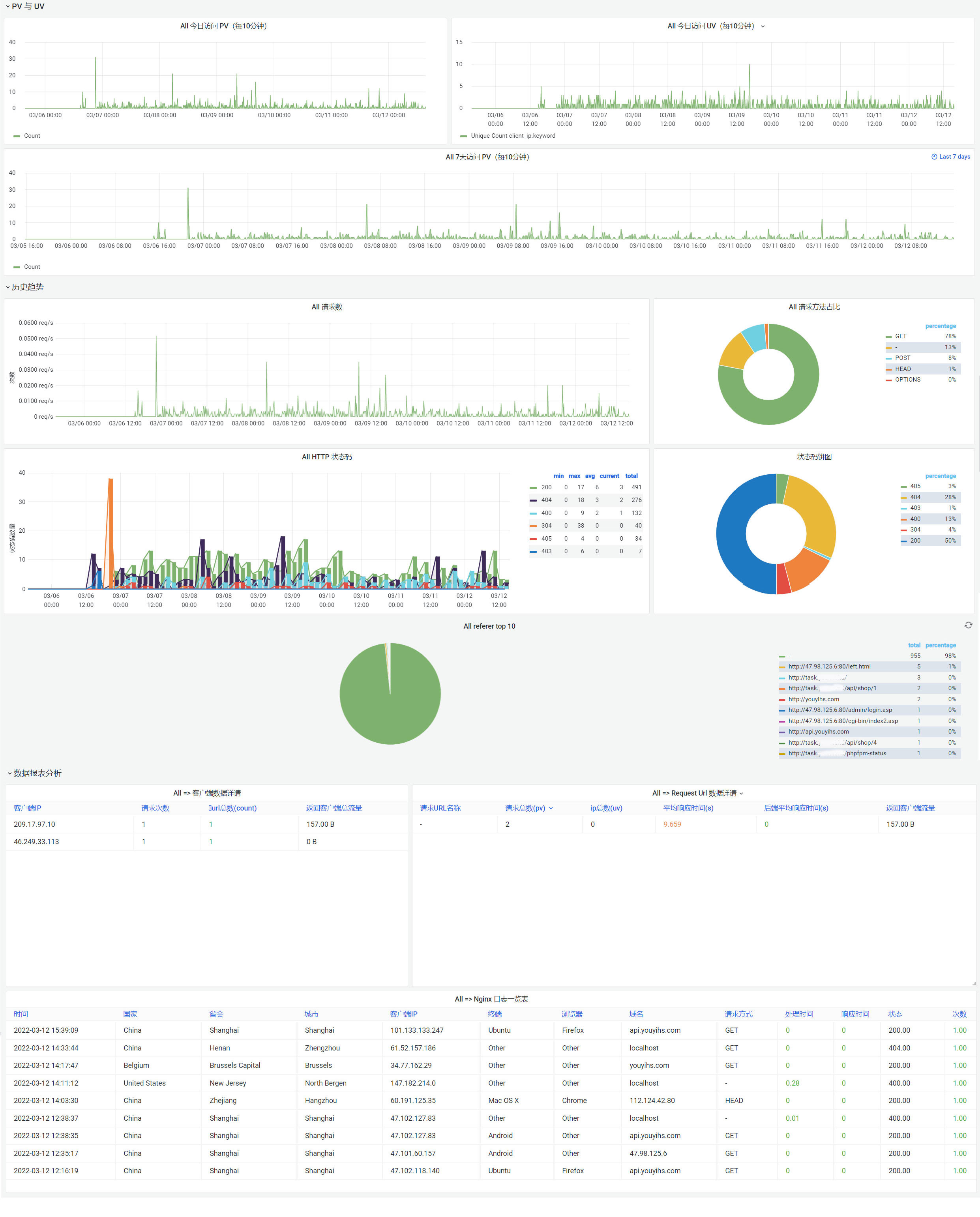Click the average response time value 9.659
Image resolution: width=980 pixels, height=1217 pixels.
(672, 824)
